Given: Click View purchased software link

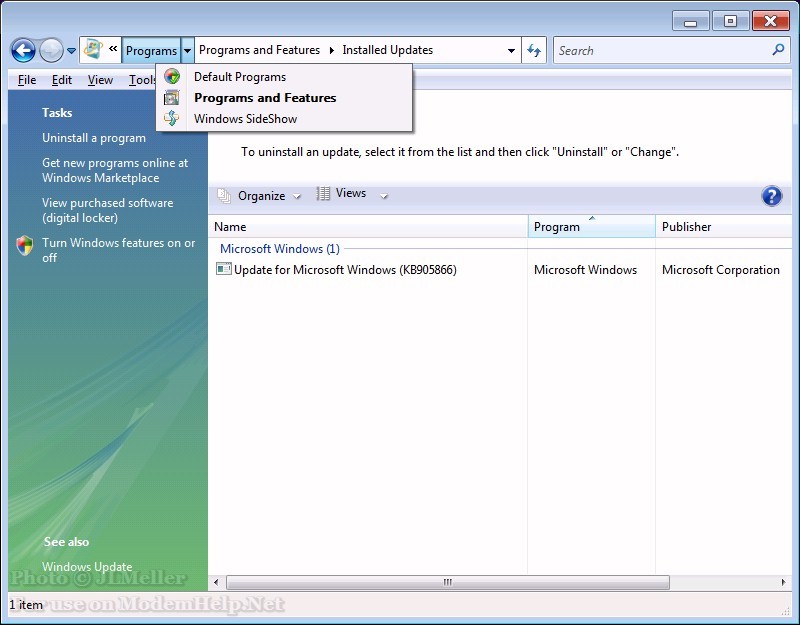Looking at the screenshot, I should (x=107, y=210).
